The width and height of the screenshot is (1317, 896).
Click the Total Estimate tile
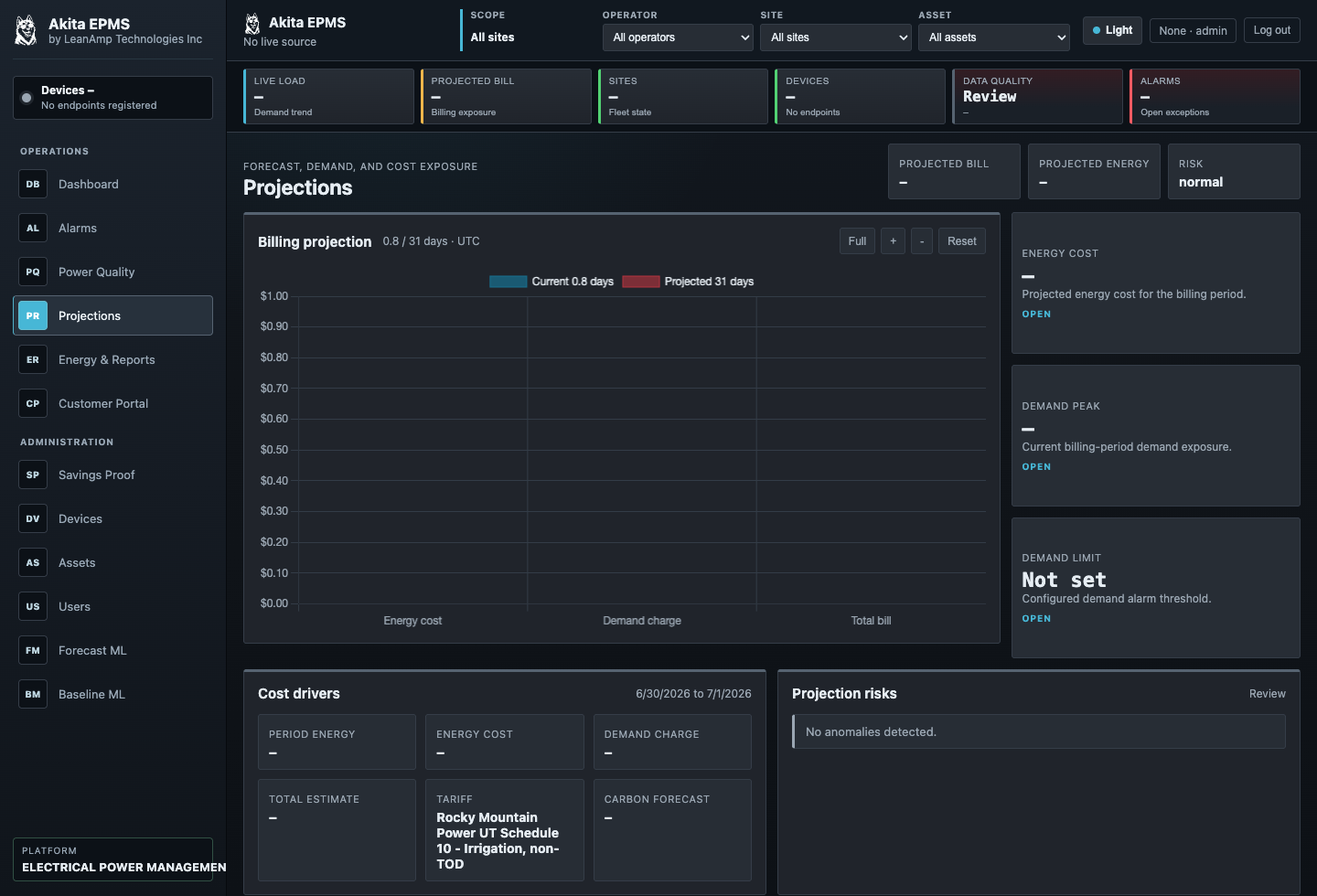(x=337, y=830)
